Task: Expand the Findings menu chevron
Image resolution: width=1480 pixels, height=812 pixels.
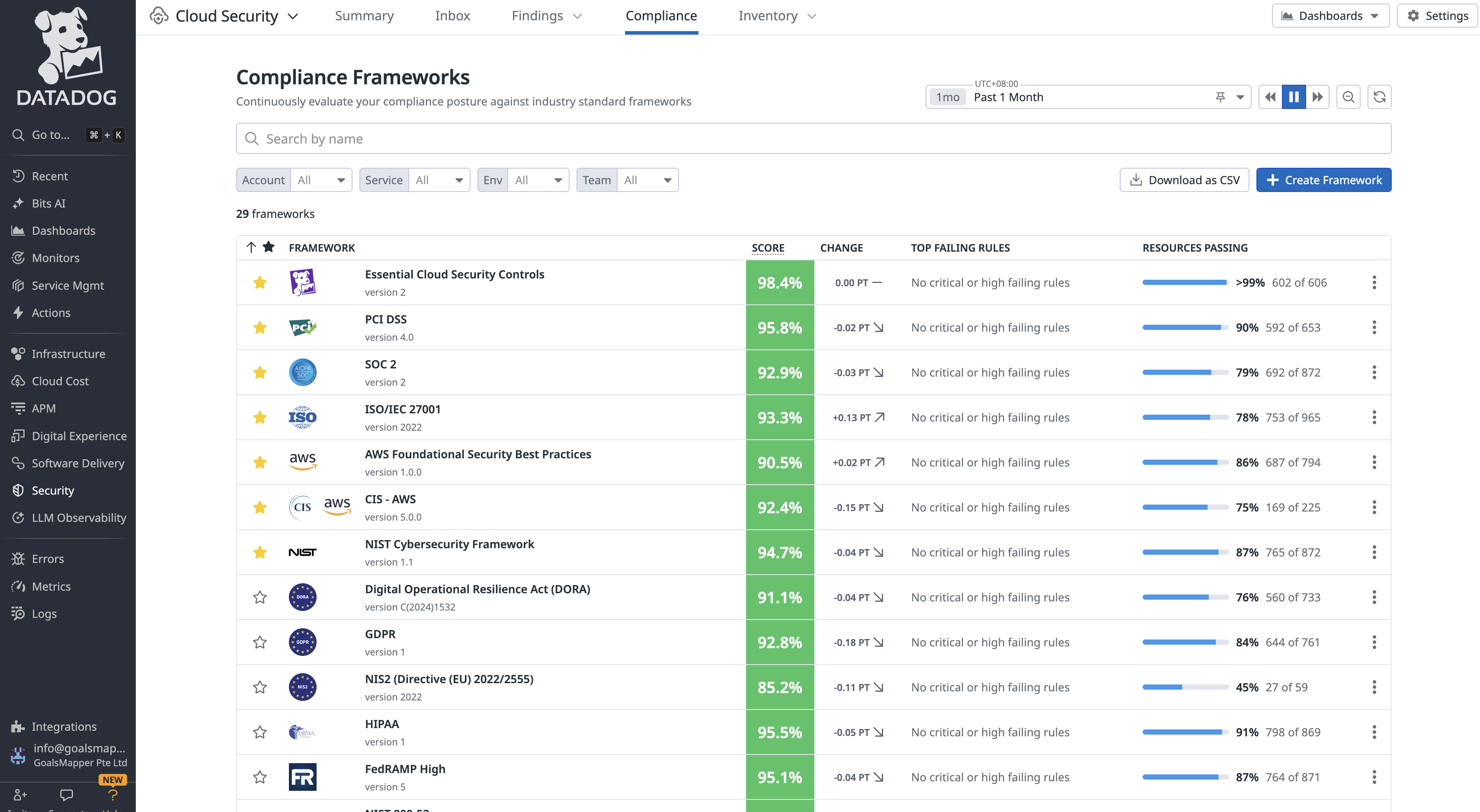Action: click(577, 17)
